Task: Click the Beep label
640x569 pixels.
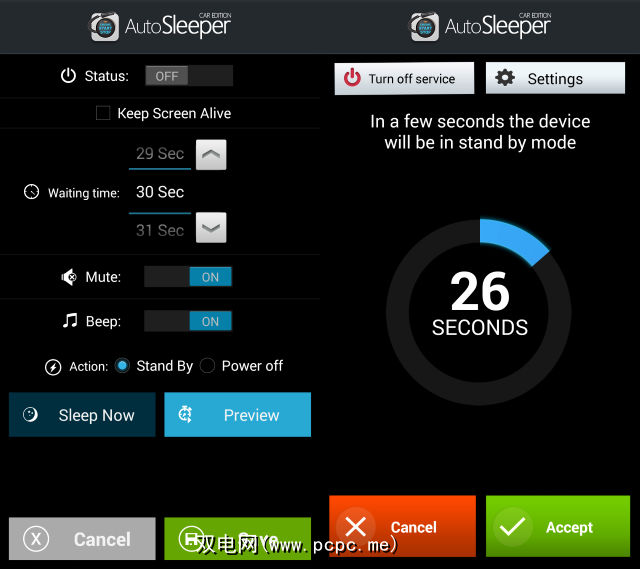Action: pyautogui.click(x=103, y=321)
